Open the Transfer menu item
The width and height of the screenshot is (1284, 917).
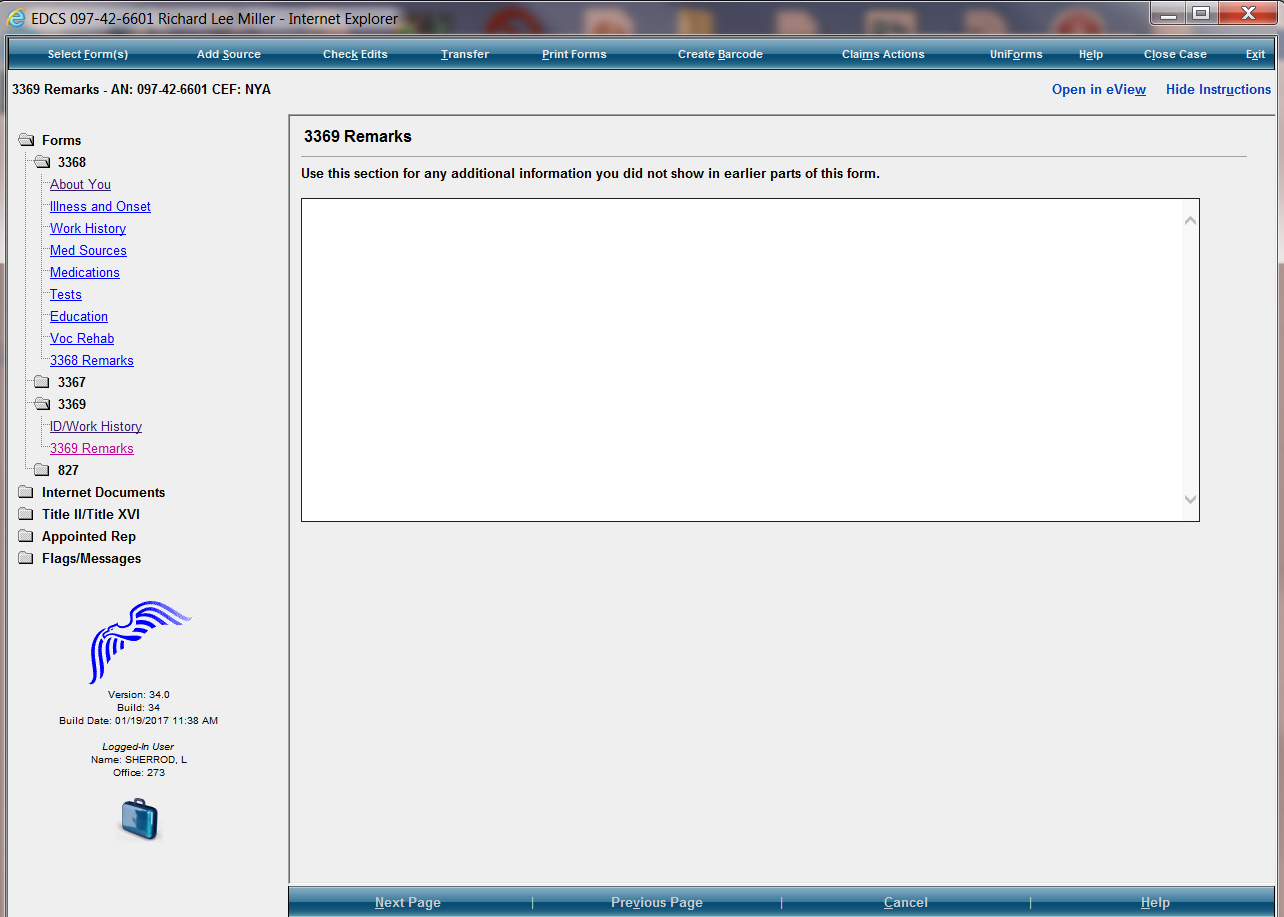point(465,54)
